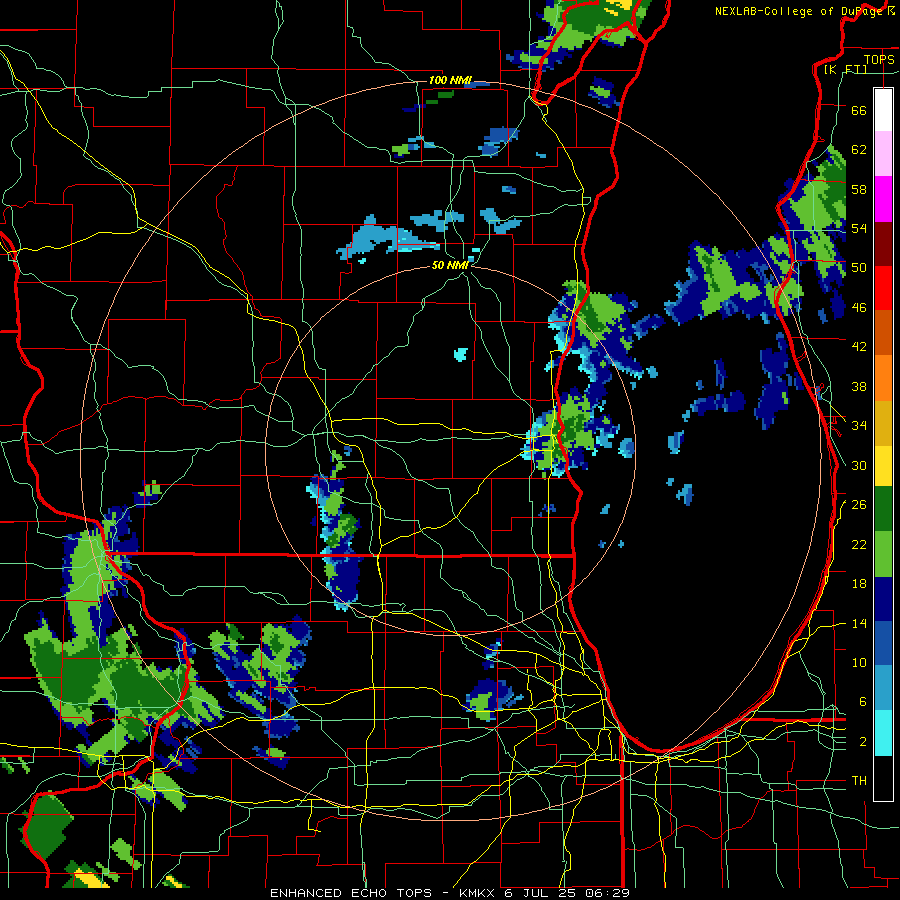The width and height of the screenshot is (900, 900).
Task: Choose legend value 30
Action: click(859, 465)
